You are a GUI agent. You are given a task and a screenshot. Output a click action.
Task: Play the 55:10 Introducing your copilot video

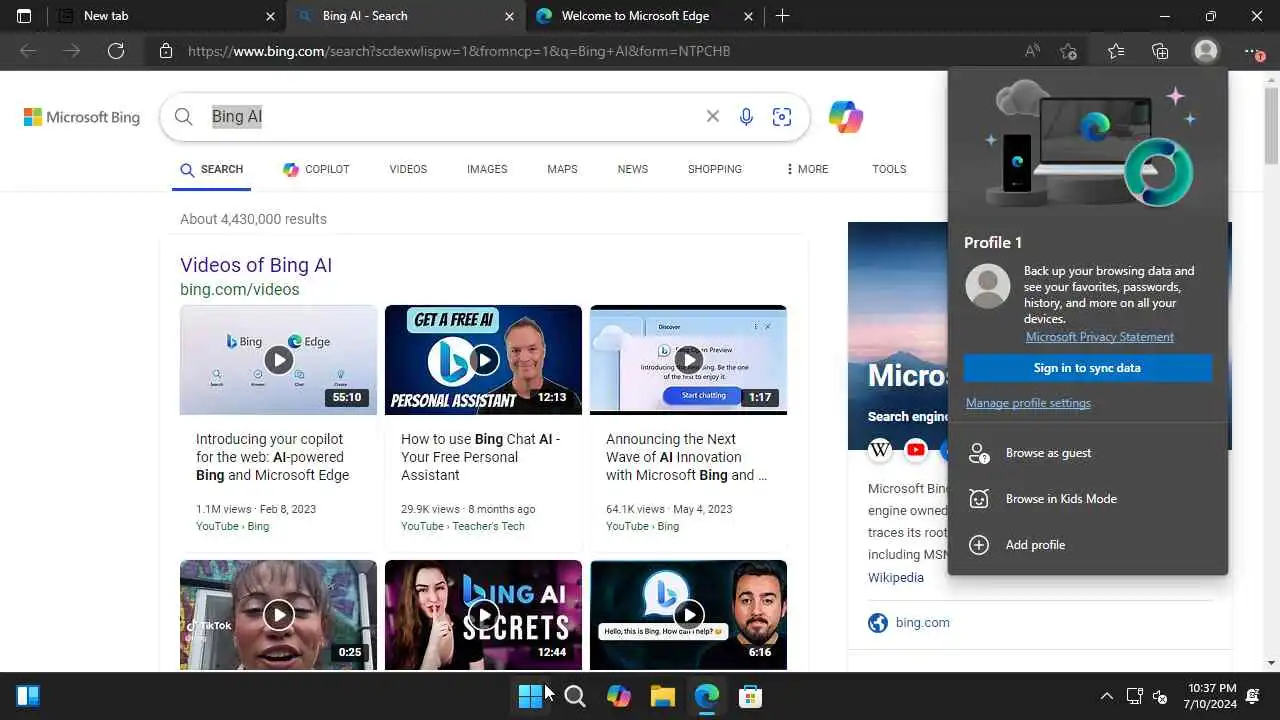[278, 360]
